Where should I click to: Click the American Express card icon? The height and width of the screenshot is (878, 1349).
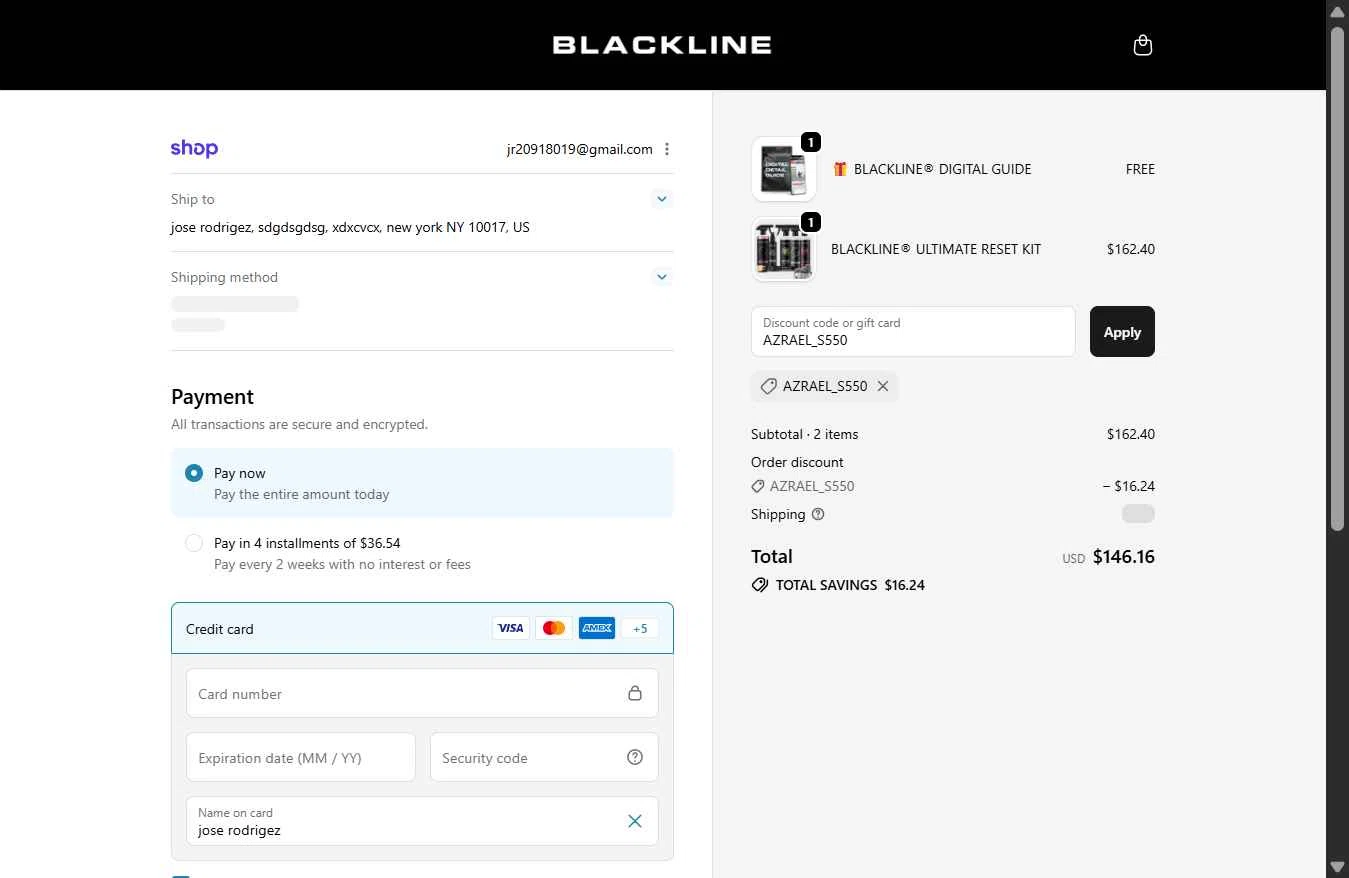coord(597,628)
